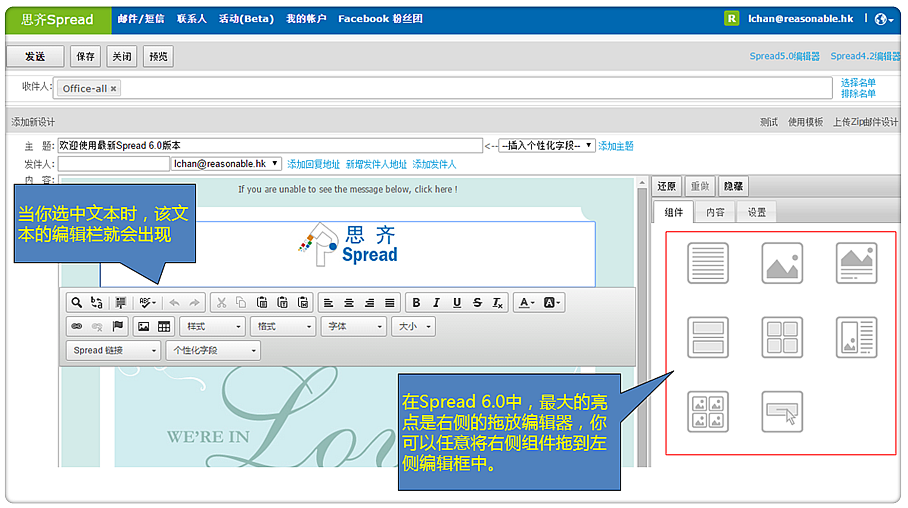Click the Select All icon
The height and width of the screenshot is (508, 908).
(x=120, y=302)
